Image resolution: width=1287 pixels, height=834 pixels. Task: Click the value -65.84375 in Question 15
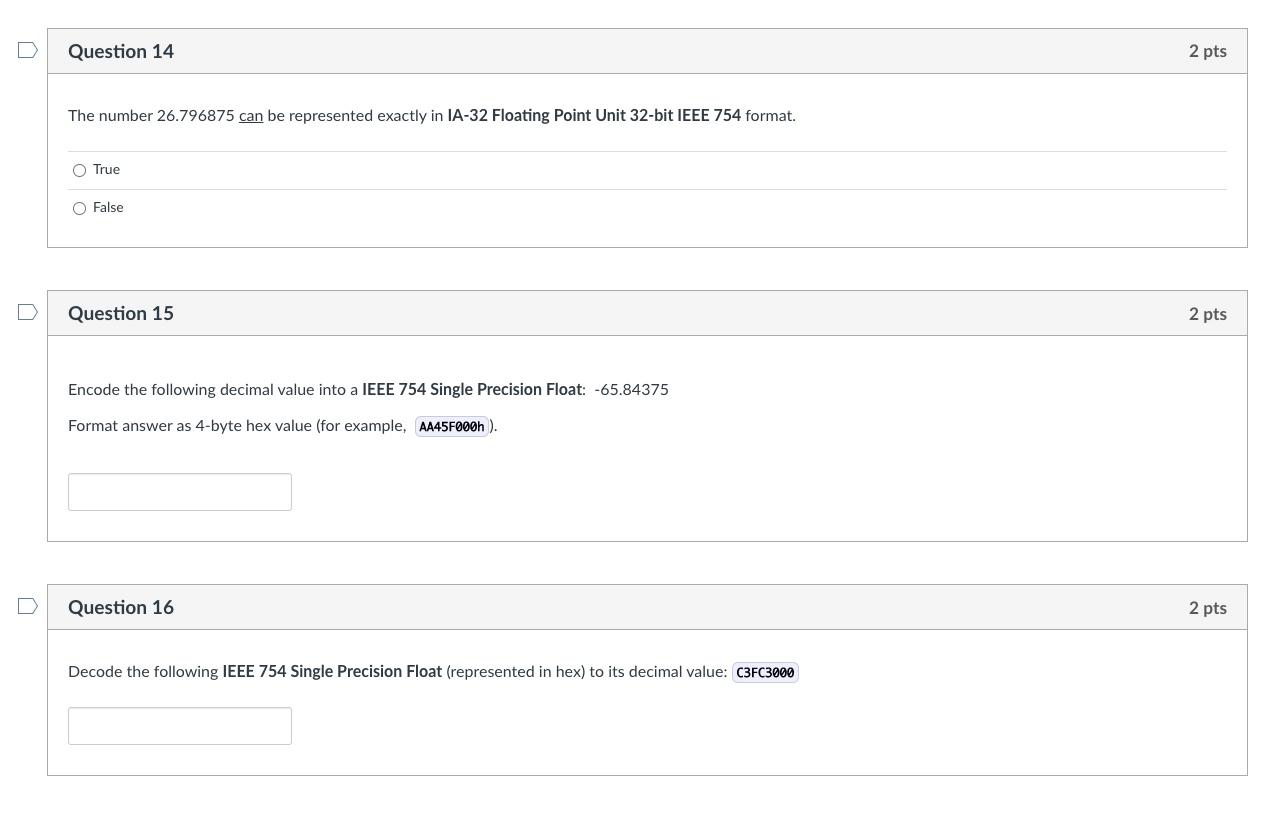631,389
